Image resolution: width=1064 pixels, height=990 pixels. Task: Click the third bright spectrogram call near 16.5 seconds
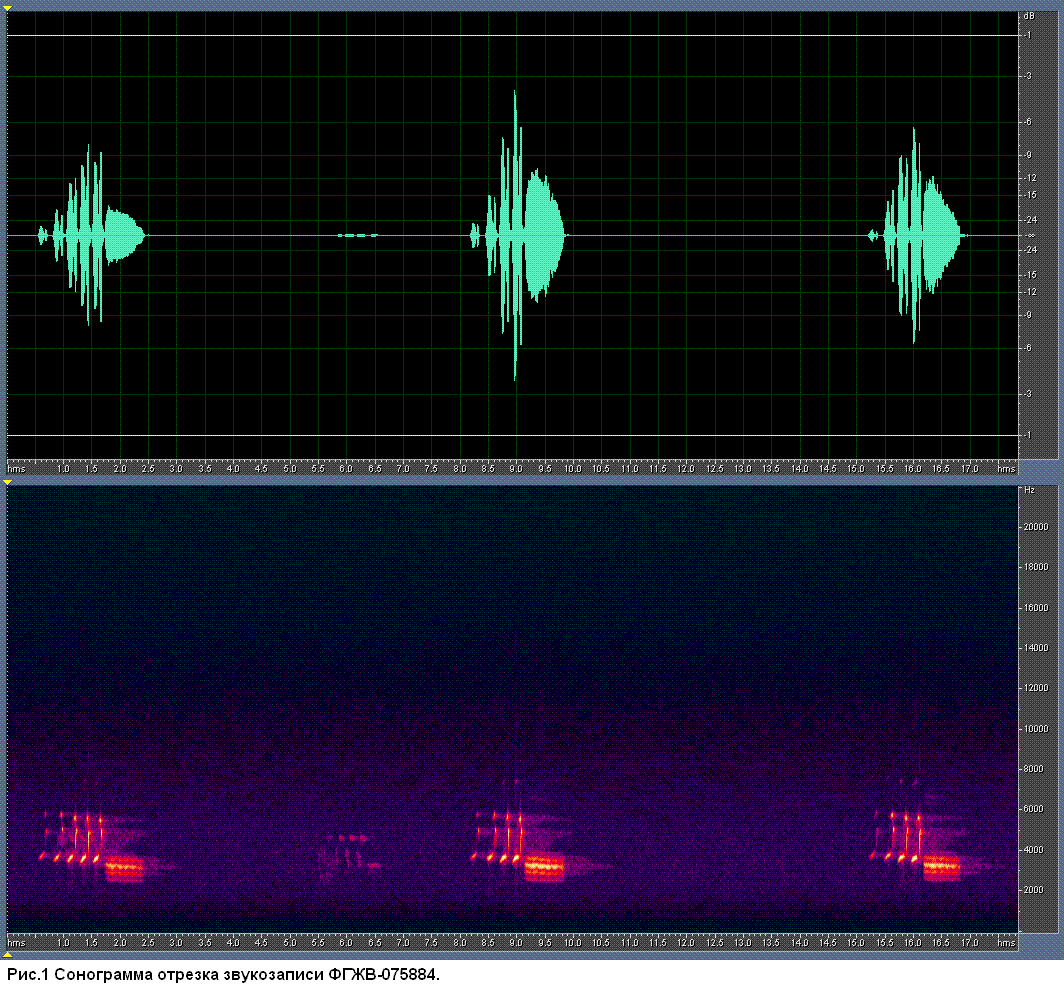pyautogui.click(x=941, y=868)
